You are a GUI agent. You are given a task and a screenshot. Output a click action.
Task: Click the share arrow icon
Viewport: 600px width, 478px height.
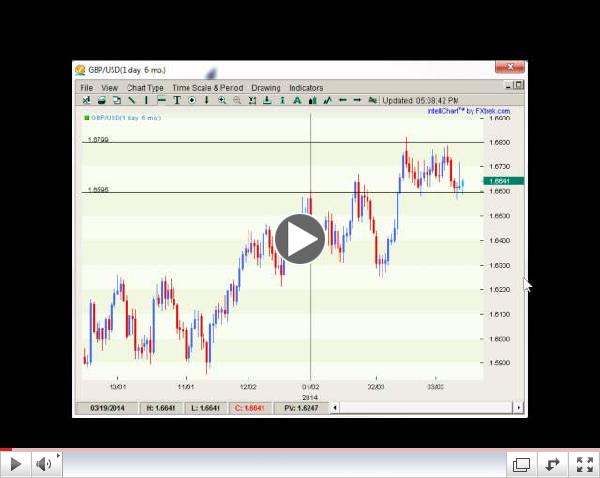(x=553, y=465)
